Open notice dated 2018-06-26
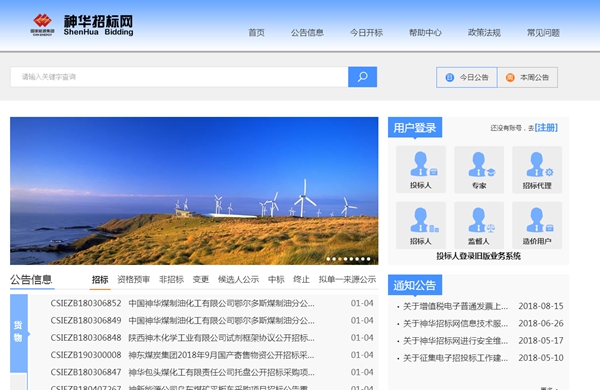Viewport: 600px width, 390px height. [481, 323]
